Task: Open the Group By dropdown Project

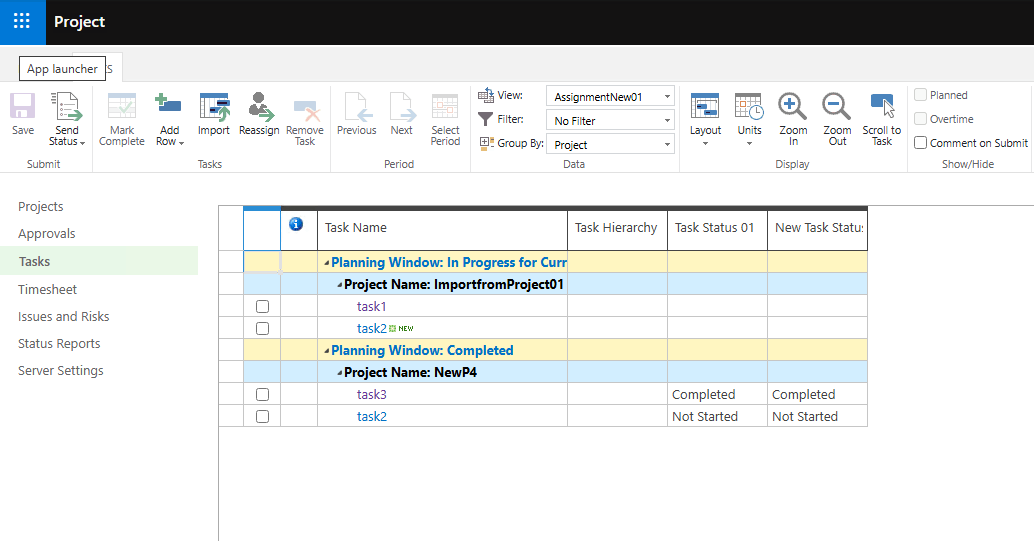Action: pyautogui.click(x=610, y=144)
